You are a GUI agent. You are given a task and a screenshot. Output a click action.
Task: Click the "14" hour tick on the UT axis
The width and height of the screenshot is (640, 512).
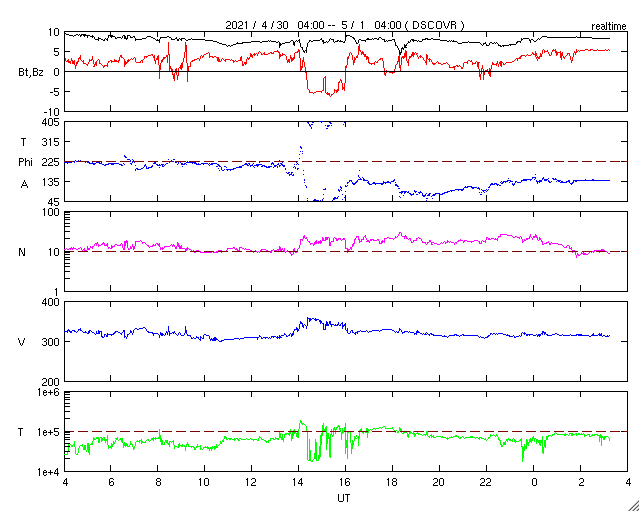(x=298, y=483)
